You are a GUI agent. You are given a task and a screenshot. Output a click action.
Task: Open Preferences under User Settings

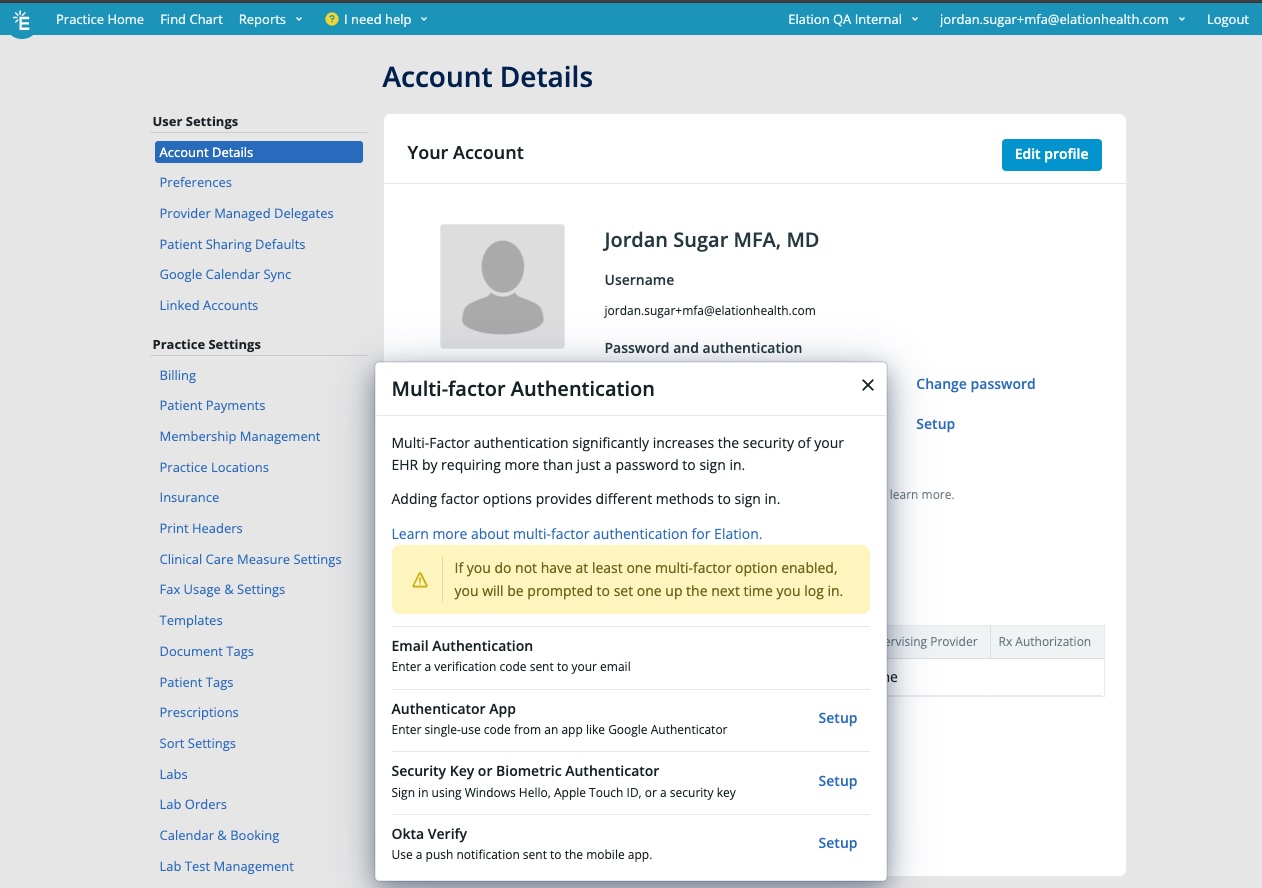(x=195, y=182)
